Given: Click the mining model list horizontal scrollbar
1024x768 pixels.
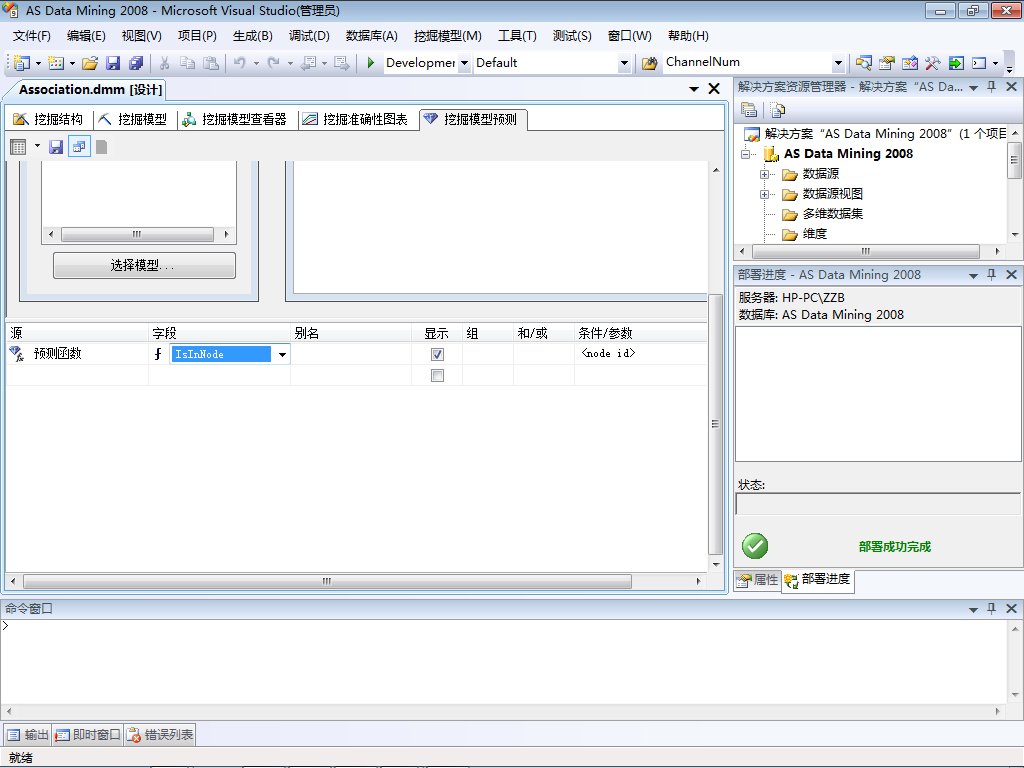Looking at the screenshot, I should point(138,234).
